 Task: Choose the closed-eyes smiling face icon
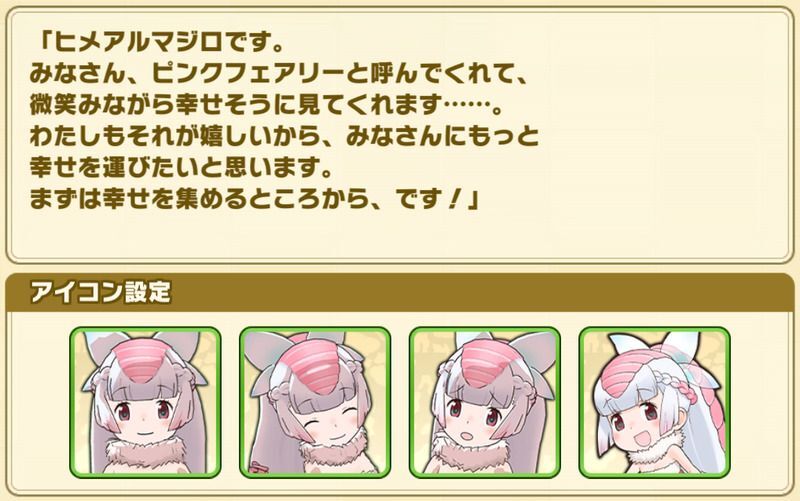tap(315, 403)
